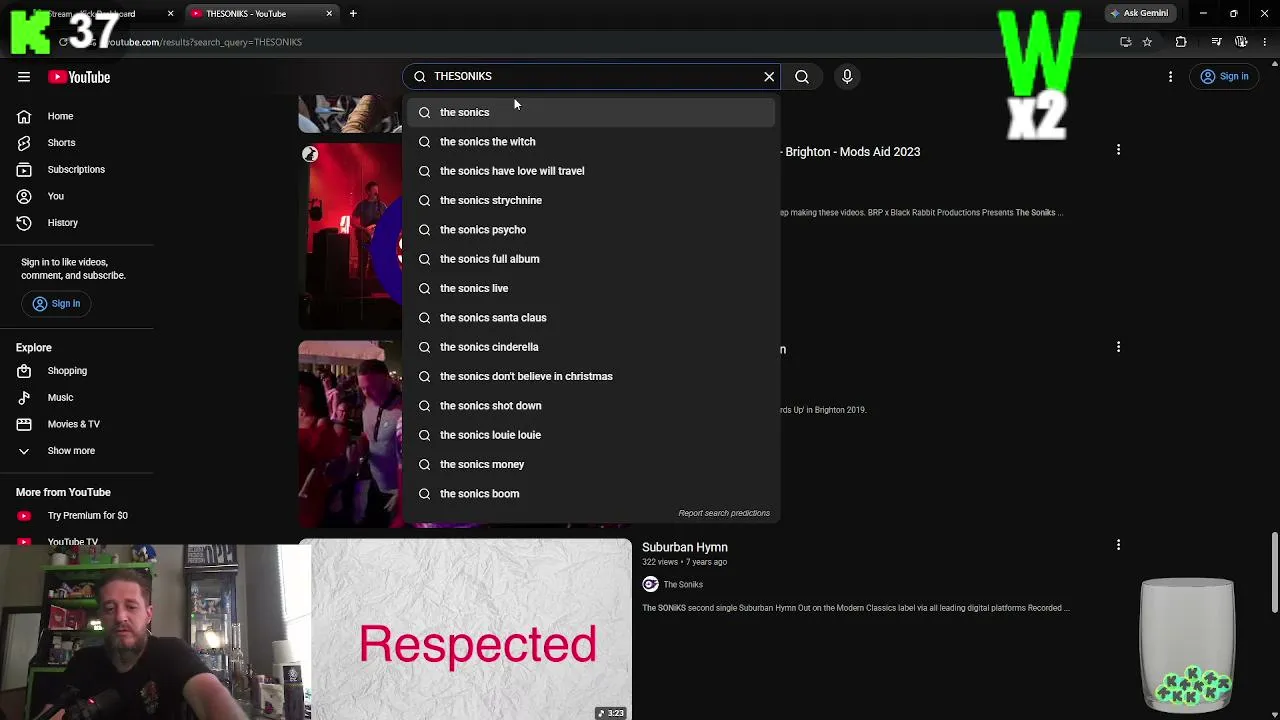Click the sidebar Sign in button
This screenshot has height=720, width=1280.
[x=56, y=303]
